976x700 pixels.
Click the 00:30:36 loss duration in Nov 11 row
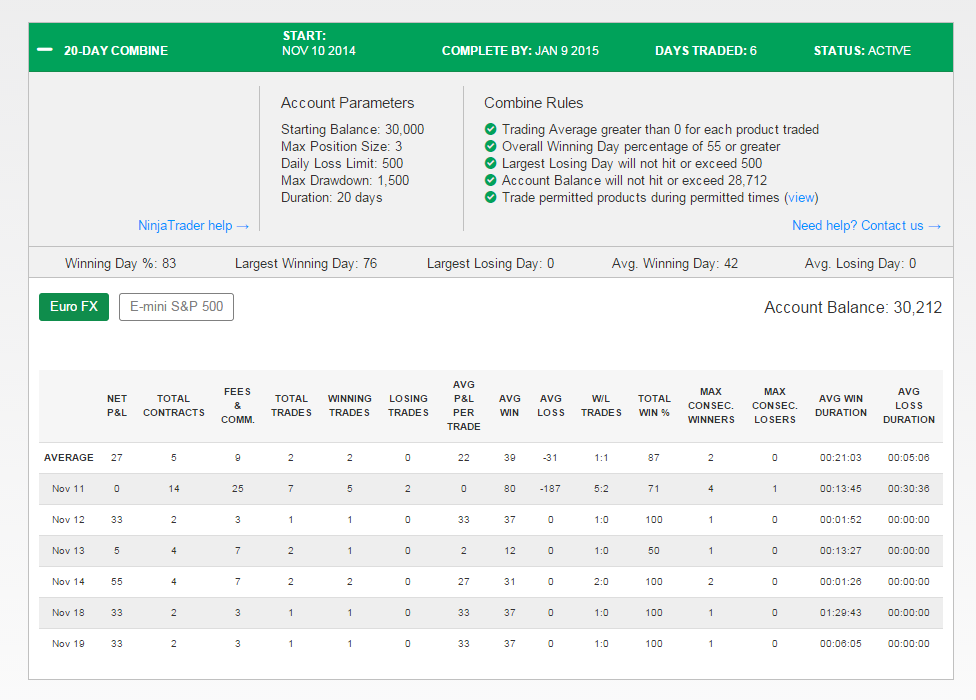click(x=909, y=488)
